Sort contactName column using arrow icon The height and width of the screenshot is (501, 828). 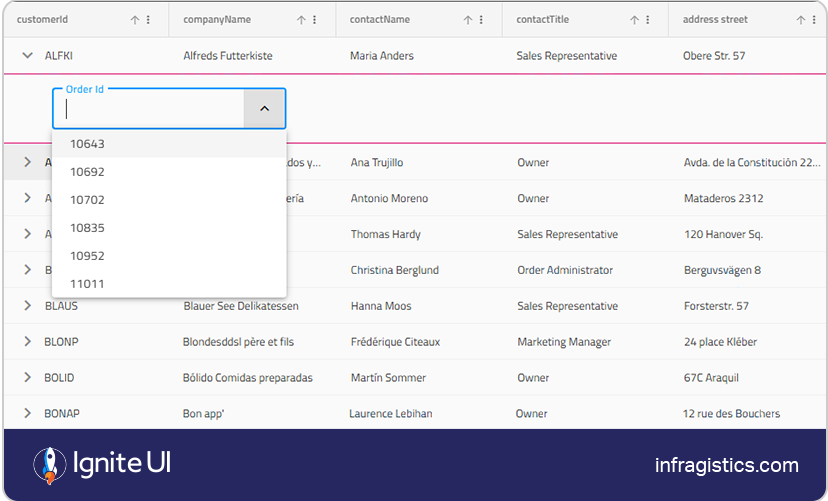coord(468,20)
